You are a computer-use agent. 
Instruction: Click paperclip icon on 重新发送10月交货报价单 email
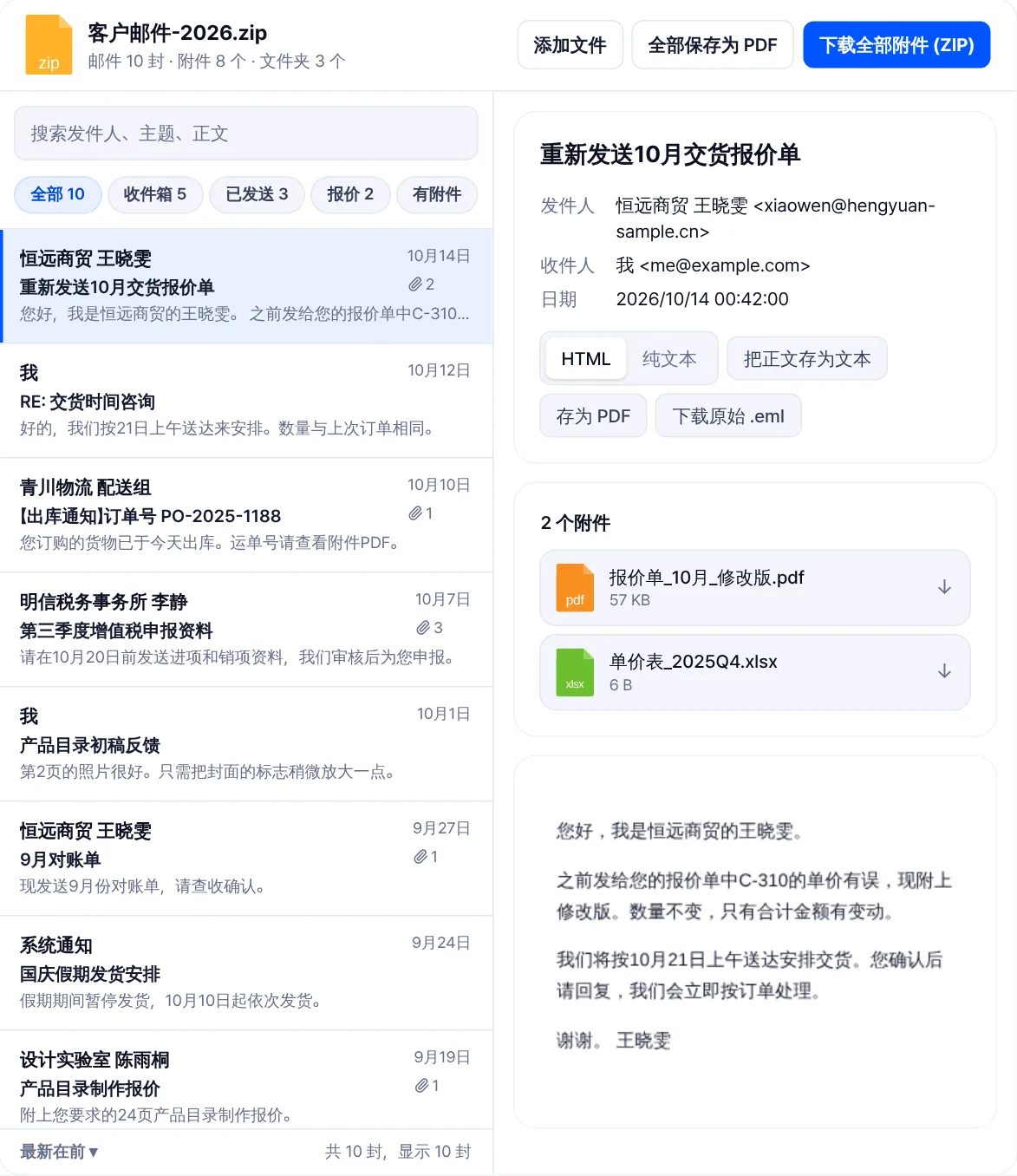[x=415, y=284]
